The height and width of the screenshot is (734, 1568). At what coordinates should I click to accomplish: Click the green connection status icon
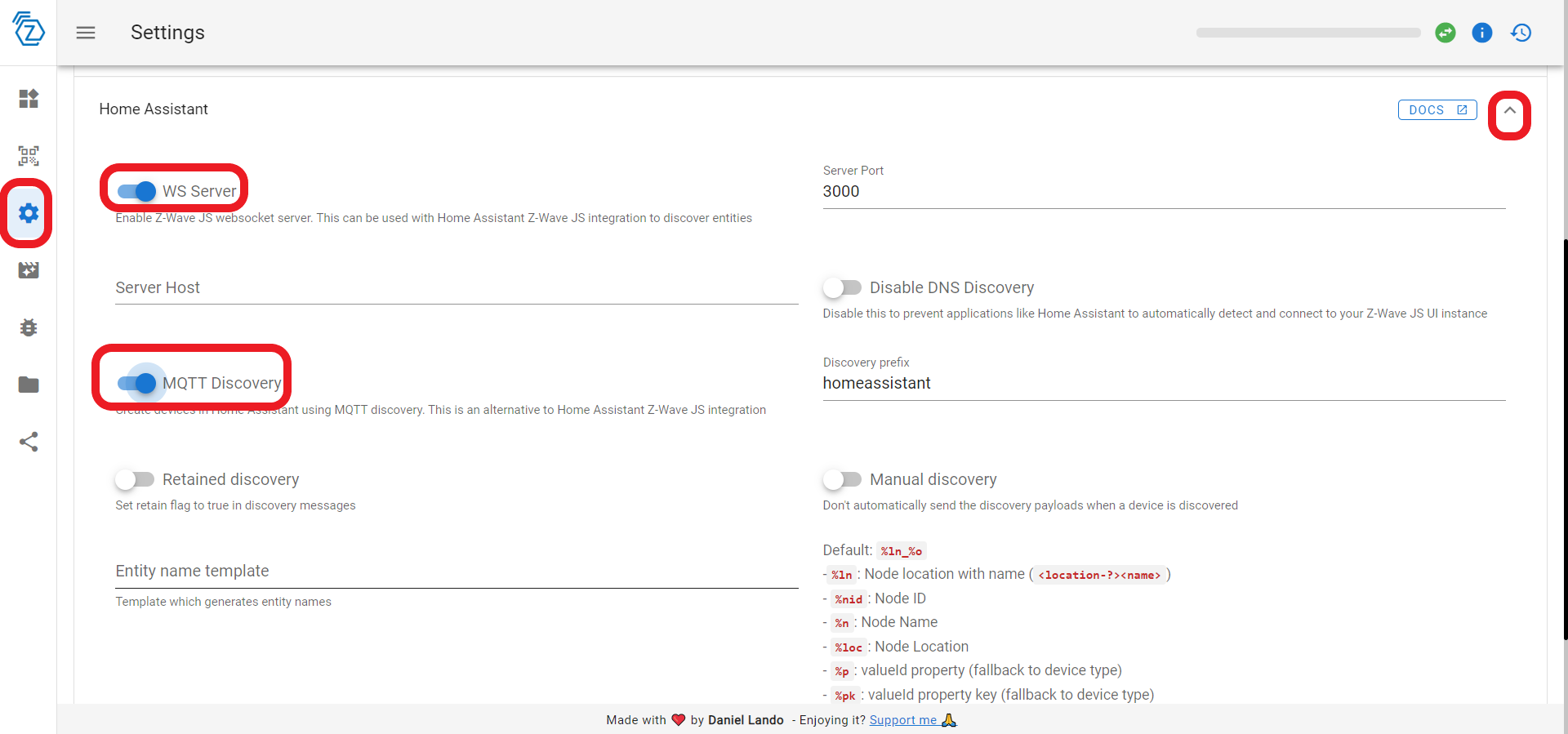click(1445, 33)
